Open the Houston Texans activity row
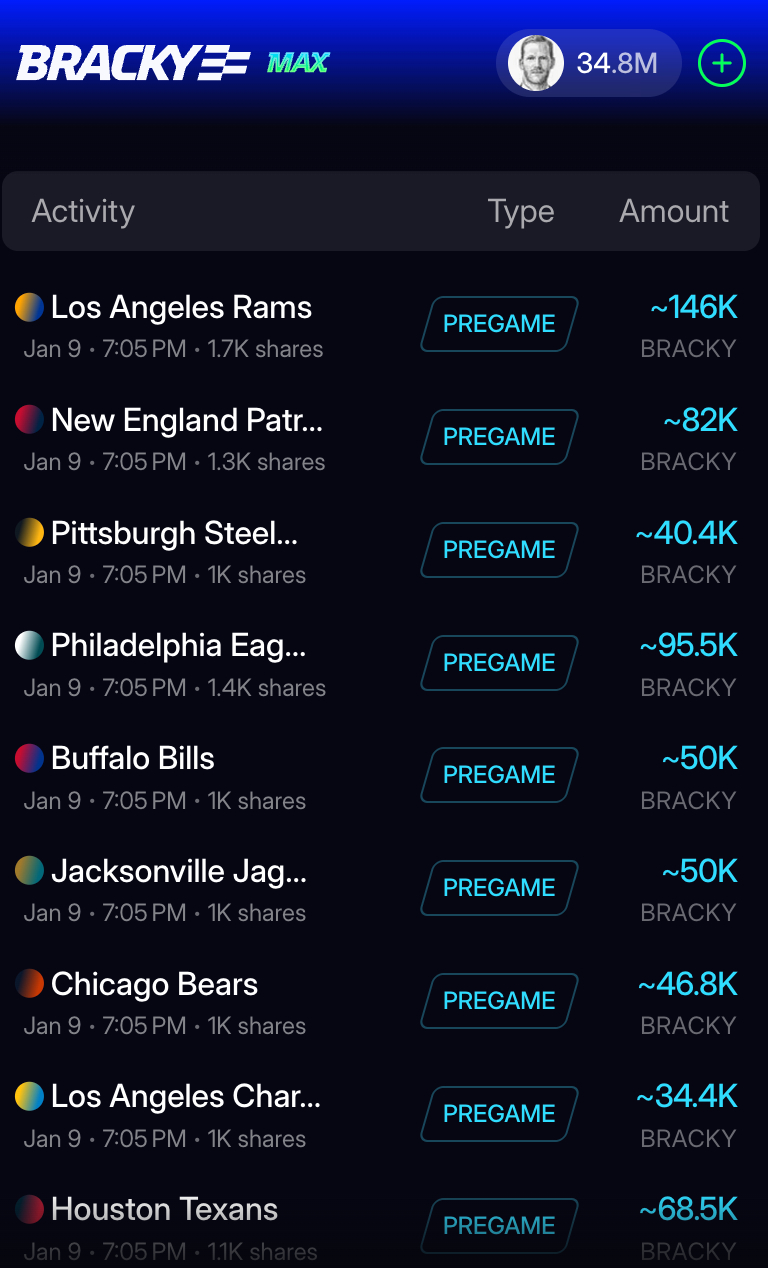The height and width of the screenshot is (1268, 768). 165,1210
